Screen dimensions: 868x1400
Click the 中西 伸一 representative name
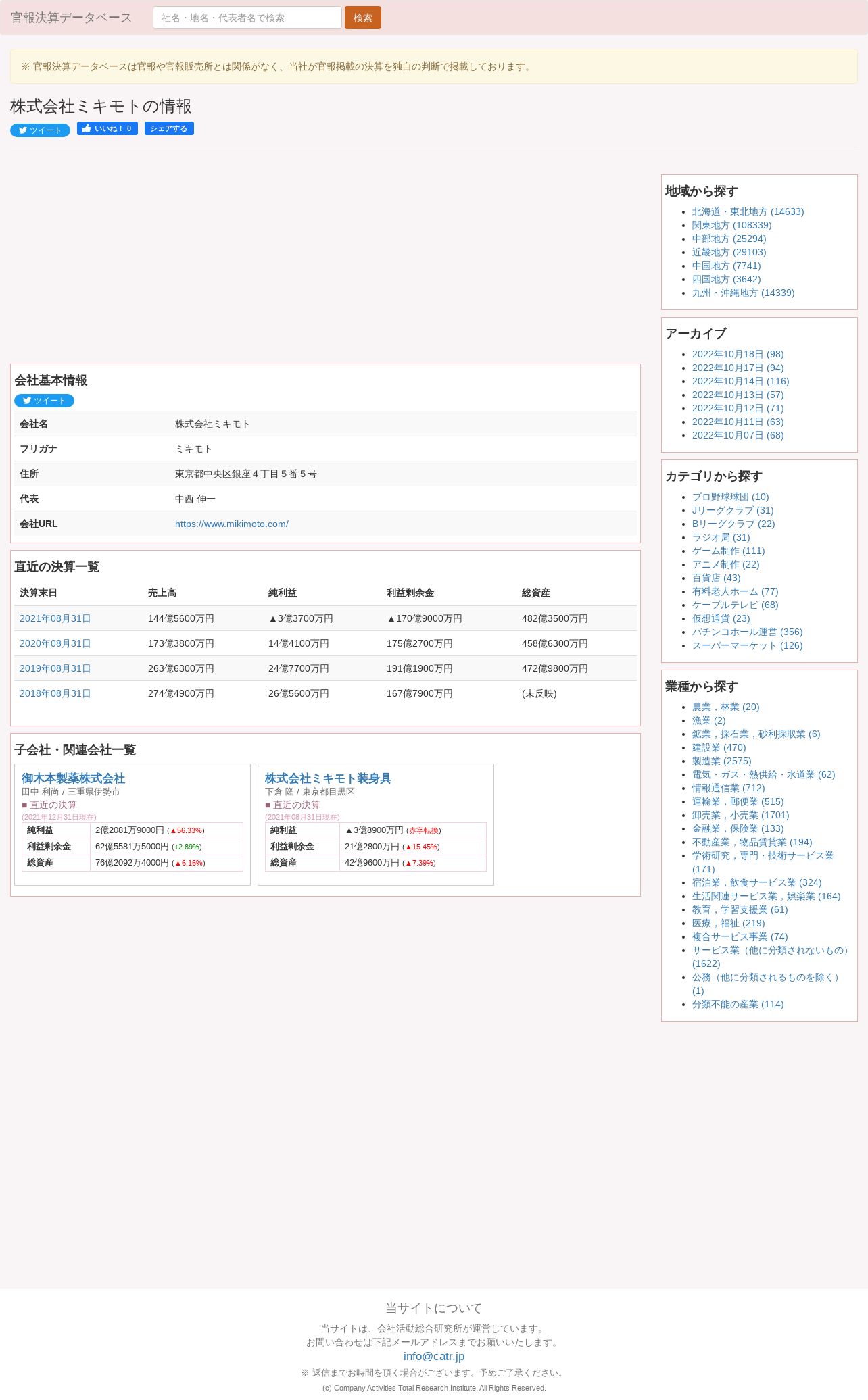pyautogui.click(x=195, y=499)
